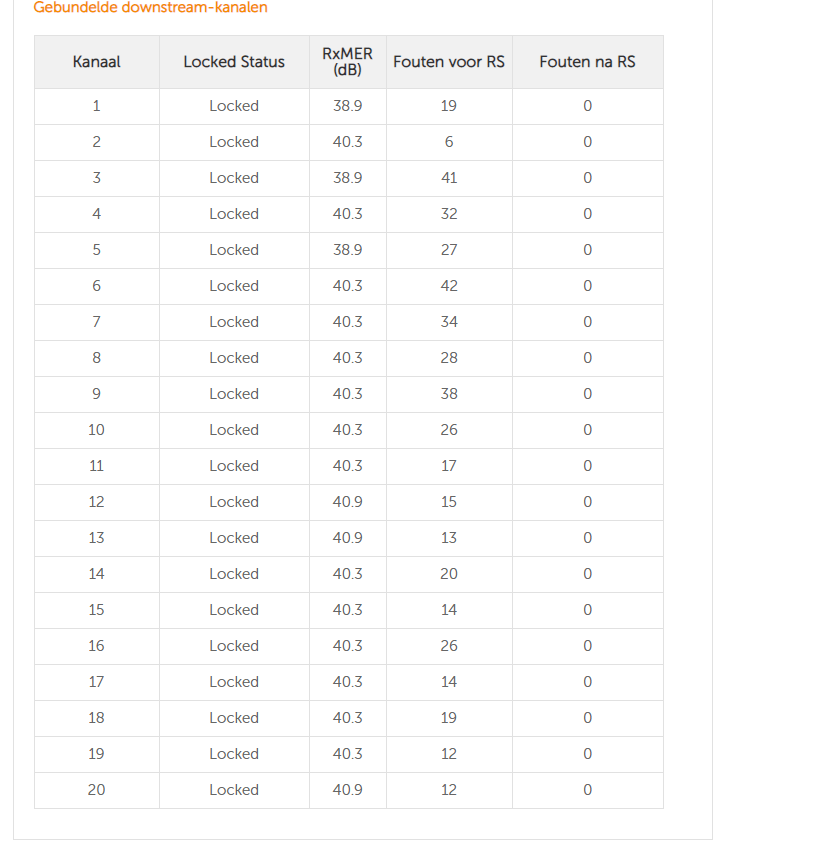Click the 40.9 RxMER value for channel 20
818x848 pixels.
coord(348,790)
